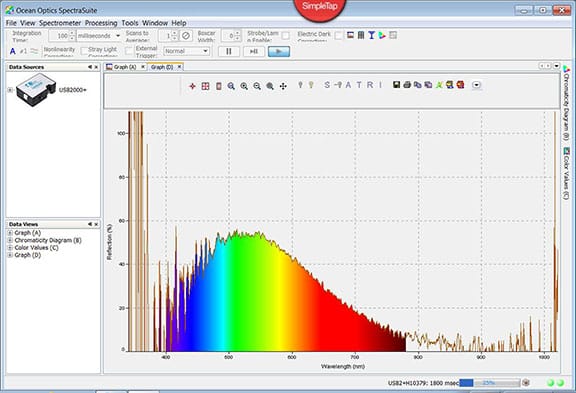Viewport: 576px width, 393px height.
Task: Click the table columns icon in top toolbar
Action: [x=361, y=35]
